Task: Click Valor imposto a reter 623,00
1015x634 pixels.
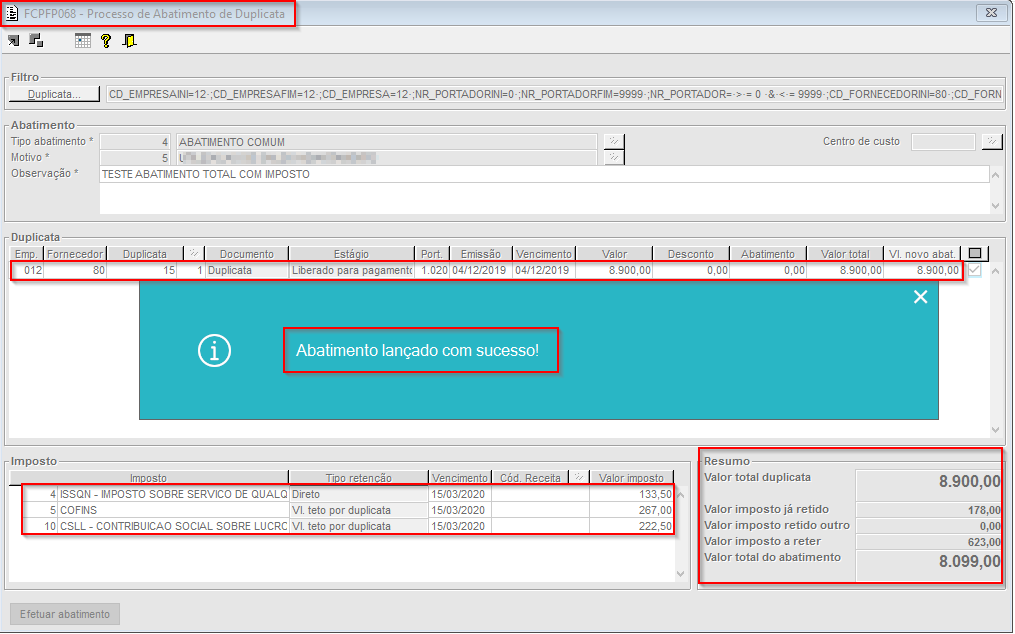Action: (929, 542)
